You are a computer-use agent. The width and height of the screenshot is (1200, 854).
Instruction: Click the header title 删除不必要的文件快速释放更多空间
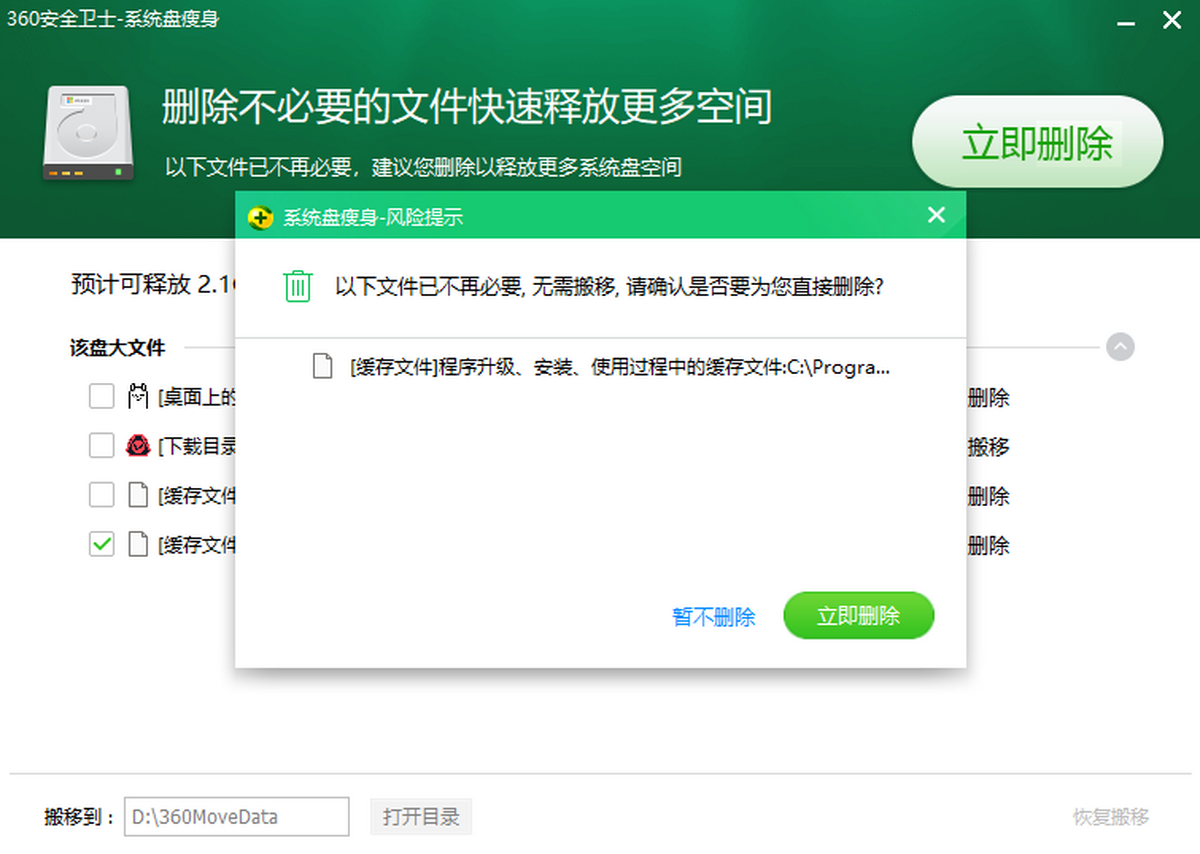(467, 107)
